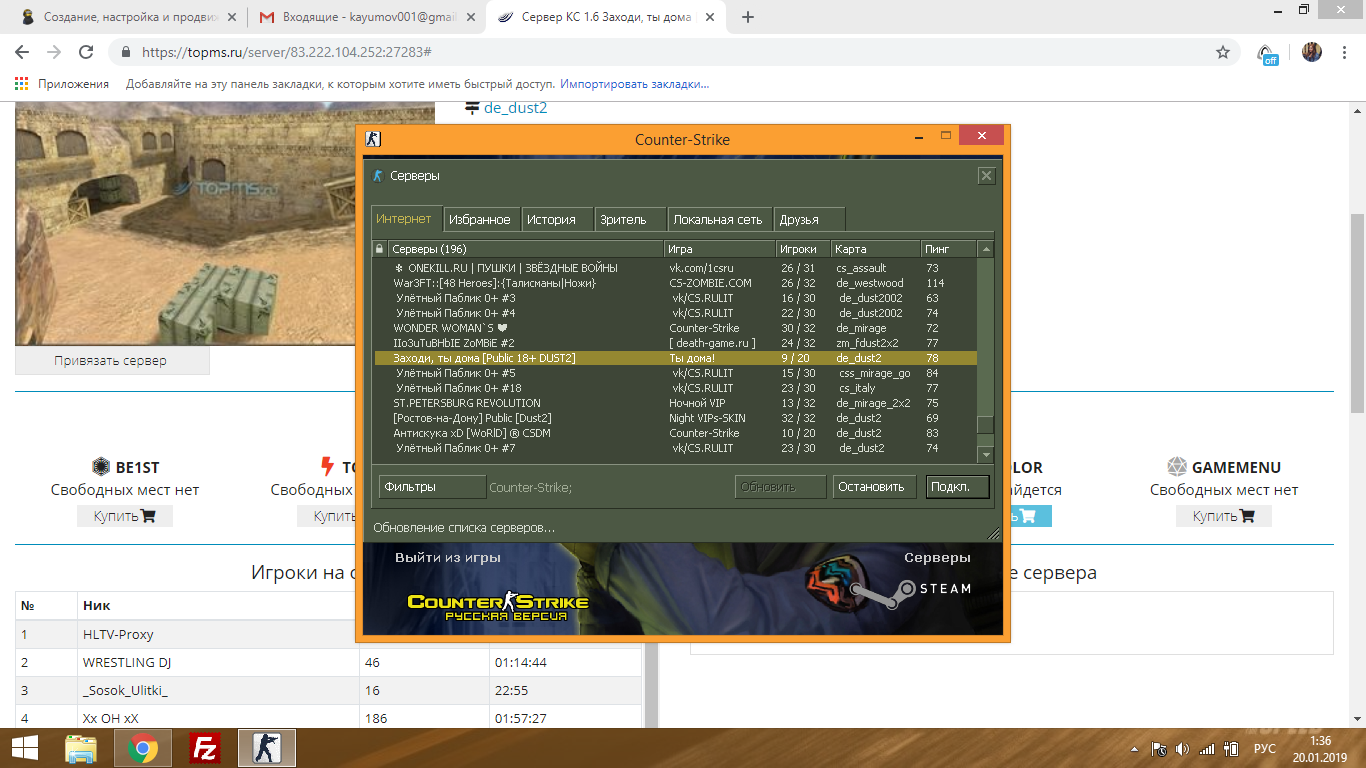The width and height of the screenshot is (1366, 768).
Task: Click the Привязать сервер button
Action: coord(111,360)
